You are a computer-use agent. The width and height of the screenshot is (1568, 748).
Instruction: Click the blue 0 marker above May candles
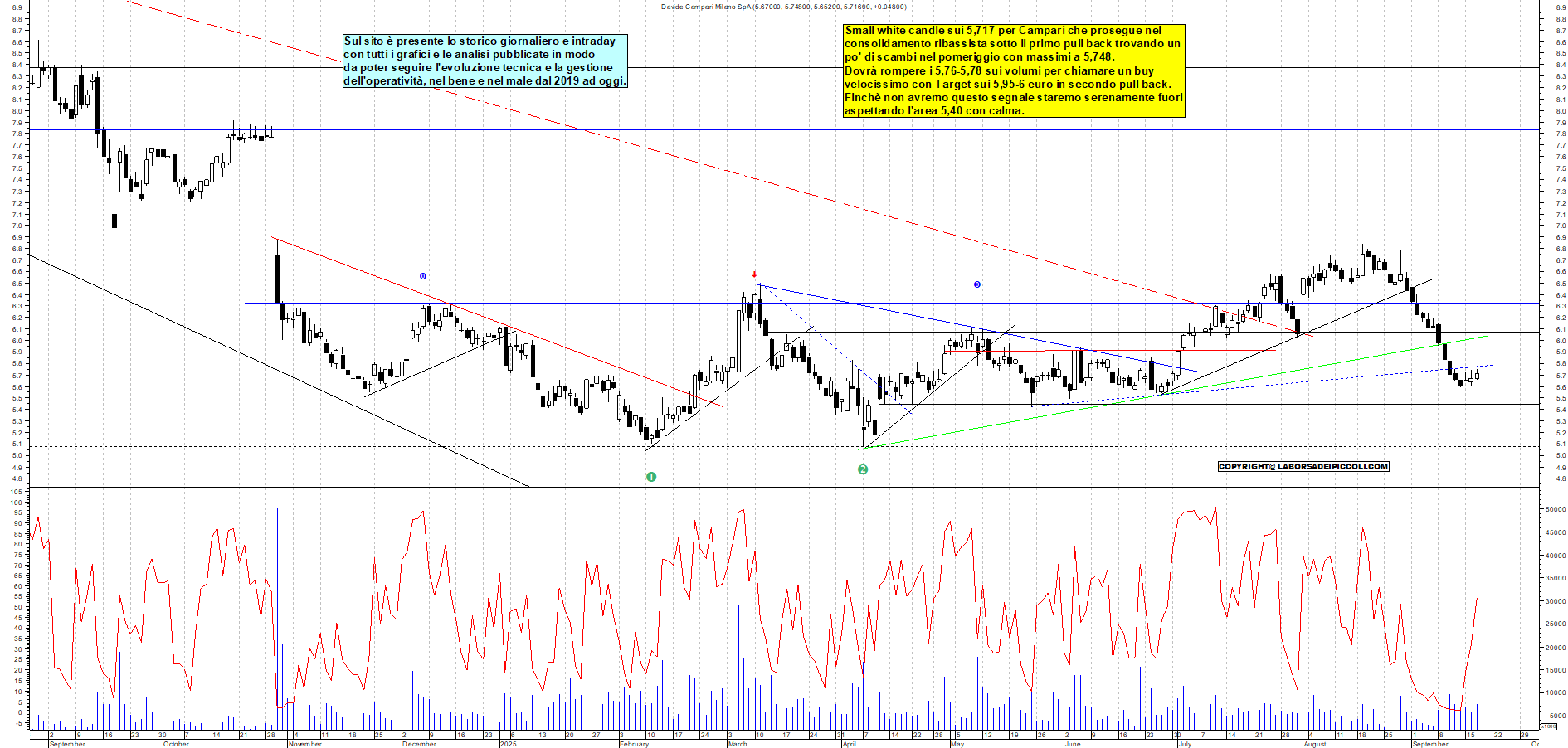(x=977, y=284)
